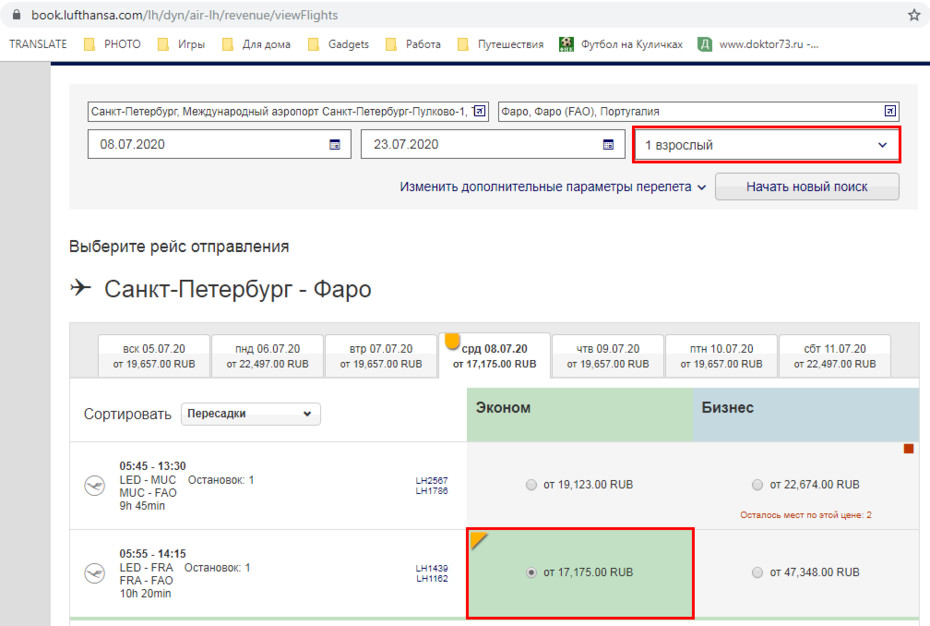Open the Для дома bookmarks folder
Viewport: 930px width, 626px height.
tap(256, 44)
